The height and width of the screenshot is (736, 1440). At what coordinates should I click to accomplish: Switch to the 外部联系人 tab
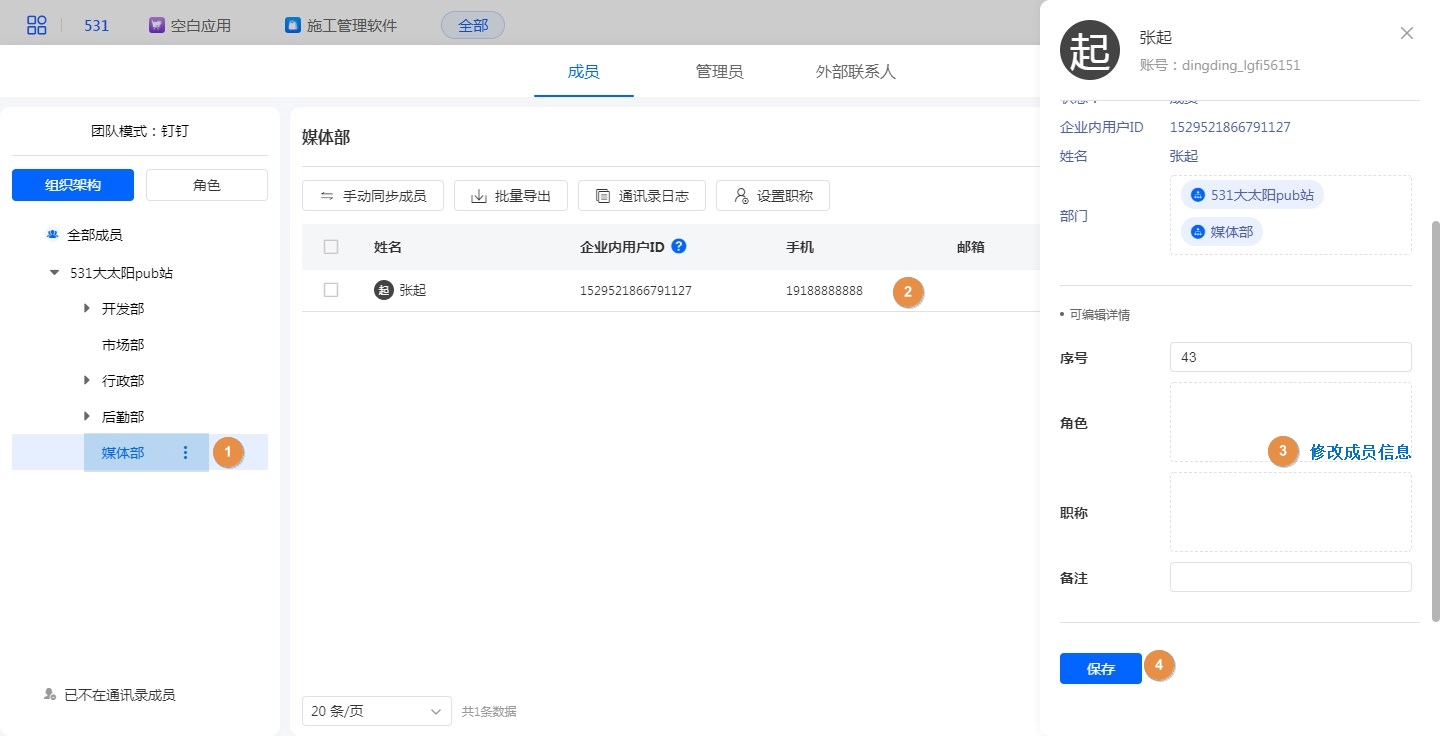(x=855, y=72)
